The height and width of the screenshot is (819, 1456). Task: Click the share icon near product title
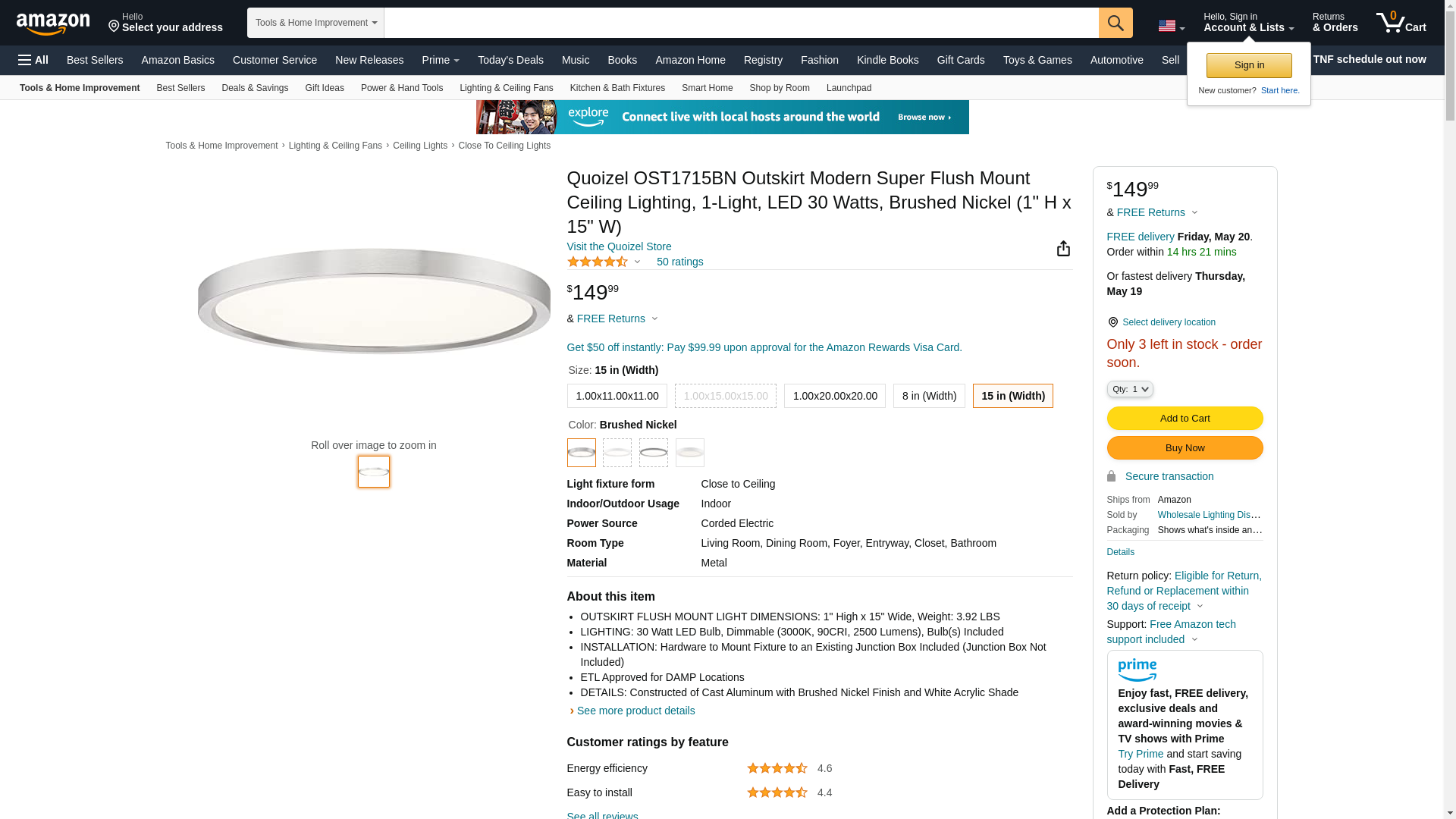[x=1063, y=249]
